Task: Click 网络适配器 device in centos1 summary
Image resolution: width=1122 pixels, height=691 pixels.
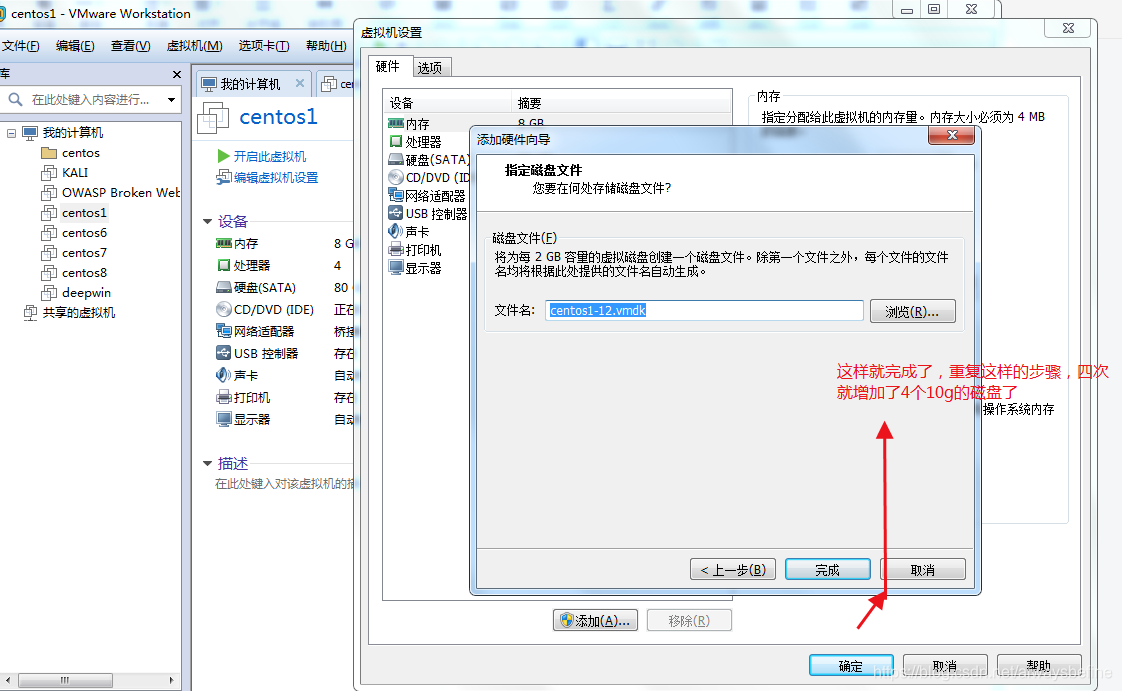Action: point(255,332)
